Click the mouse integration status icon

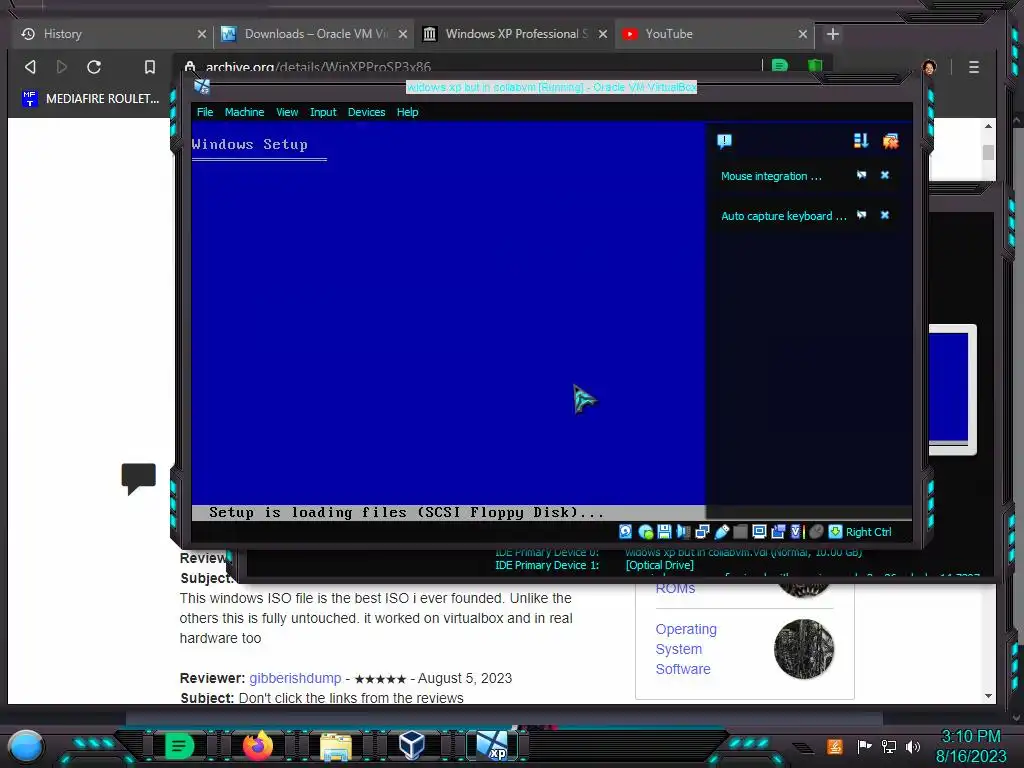tap(816, 532)
